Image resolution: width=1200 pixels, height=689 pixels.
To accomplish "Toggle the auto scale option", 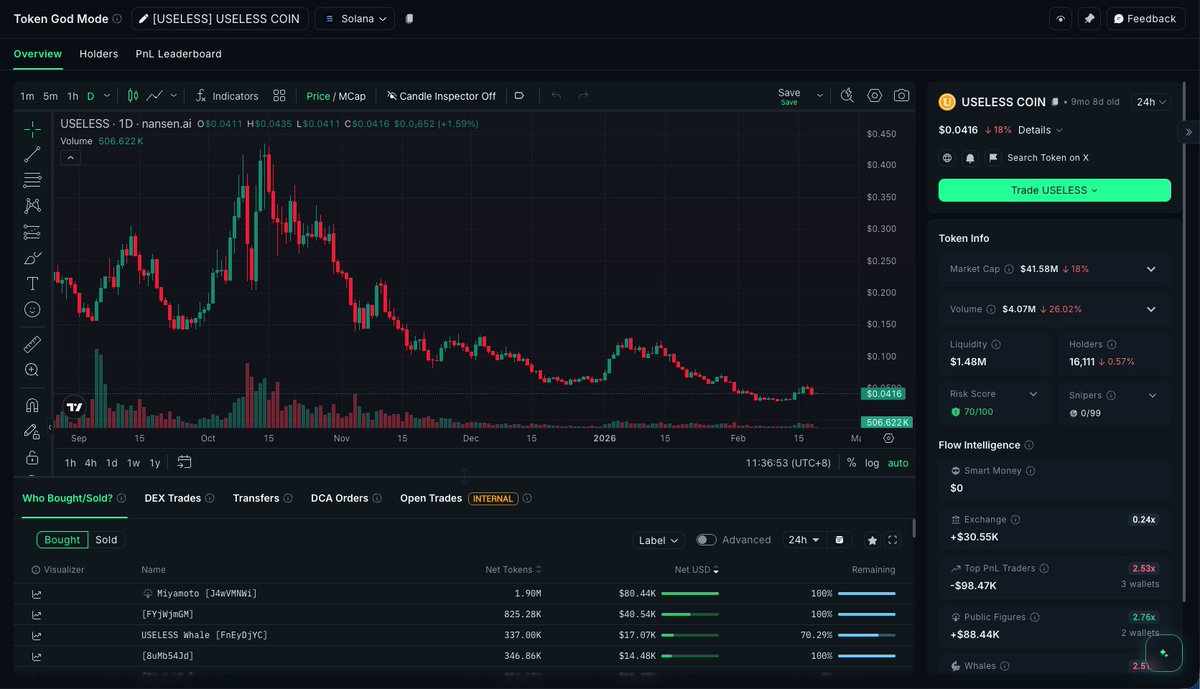I will [x=898, y=463].
